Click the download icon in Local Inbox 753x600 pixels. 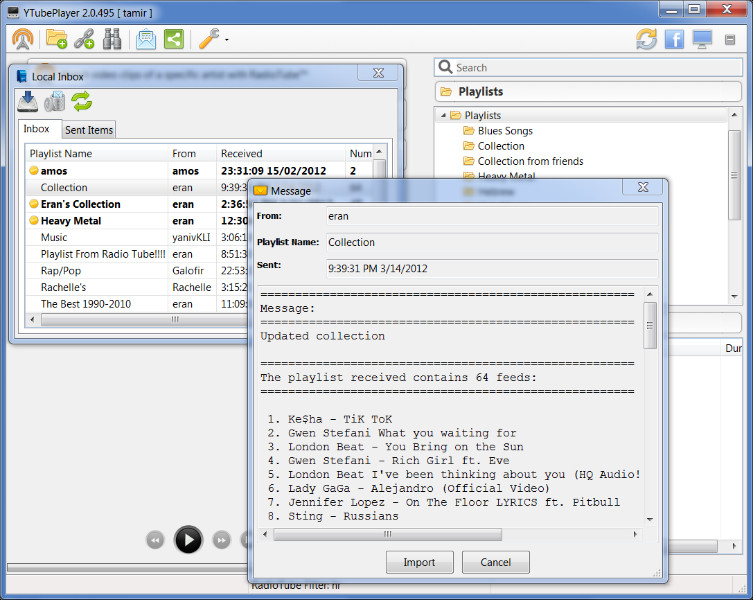(28, 101)
